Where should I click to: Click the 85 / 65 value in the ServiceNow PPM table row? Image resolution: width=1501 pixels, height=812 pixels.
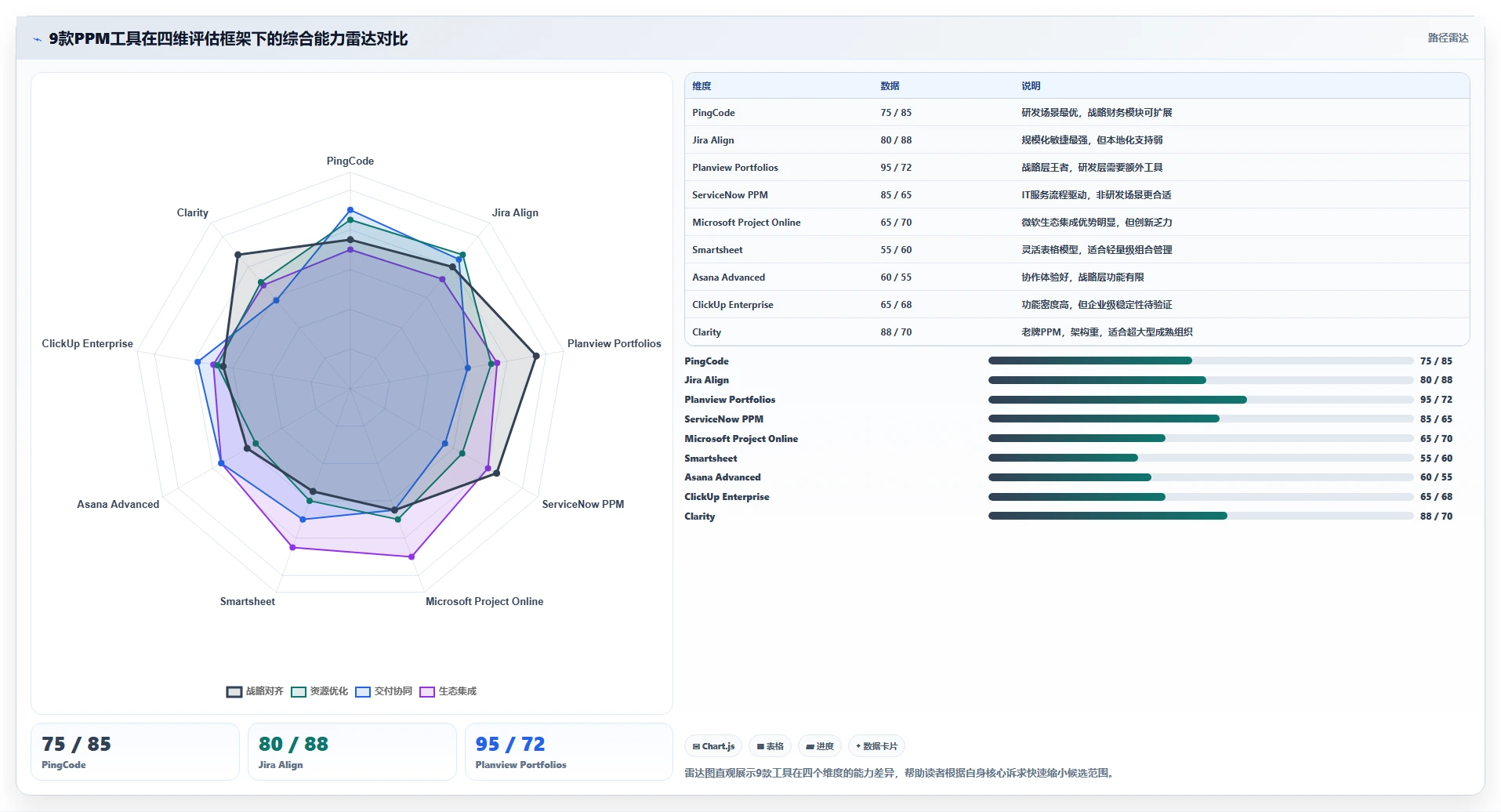click(896, 195)
